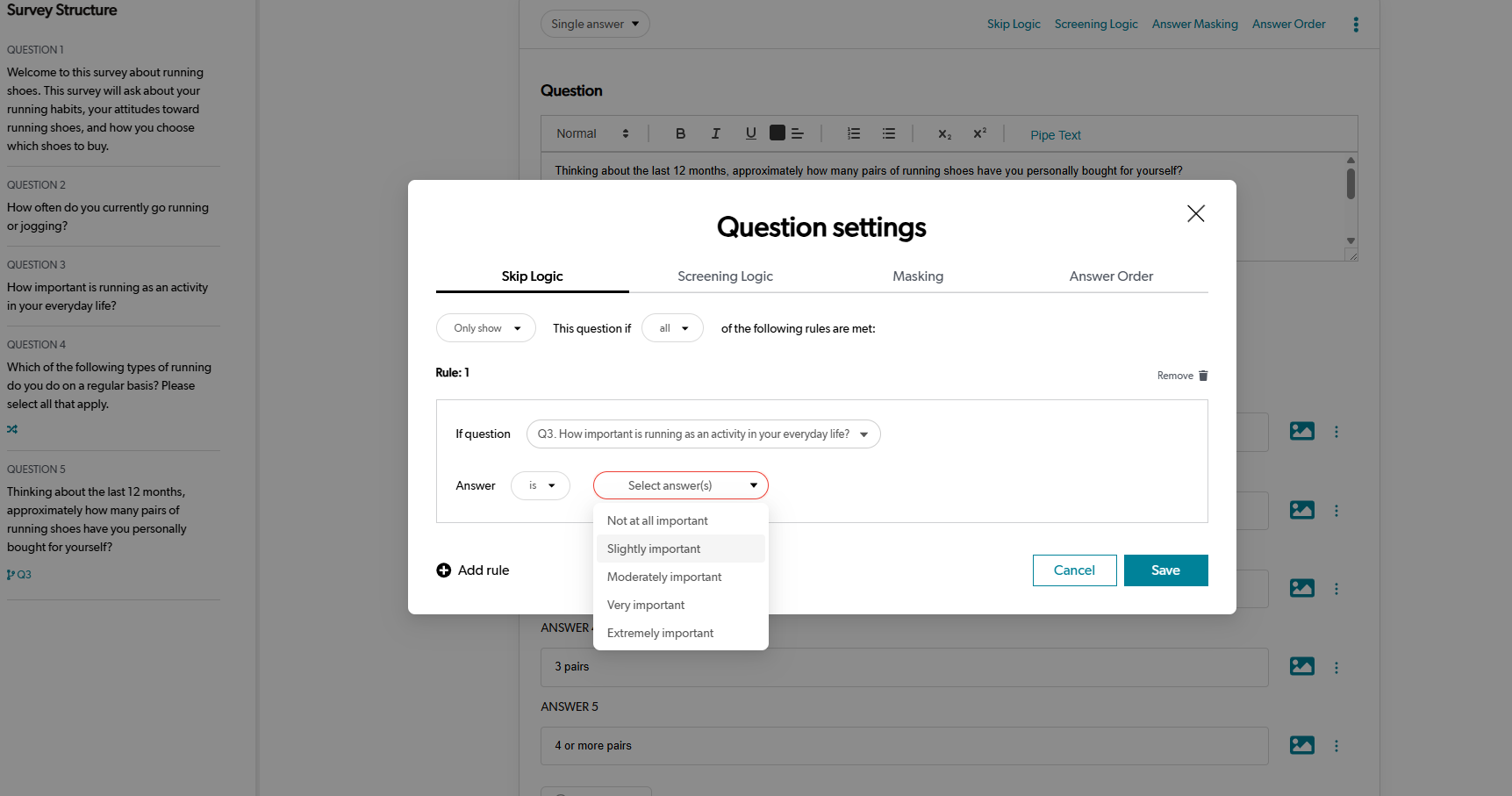This screenshot has width=1512, height=796.
Task: Switch to the Screening Logic tab
Action: tap(725, 276)
